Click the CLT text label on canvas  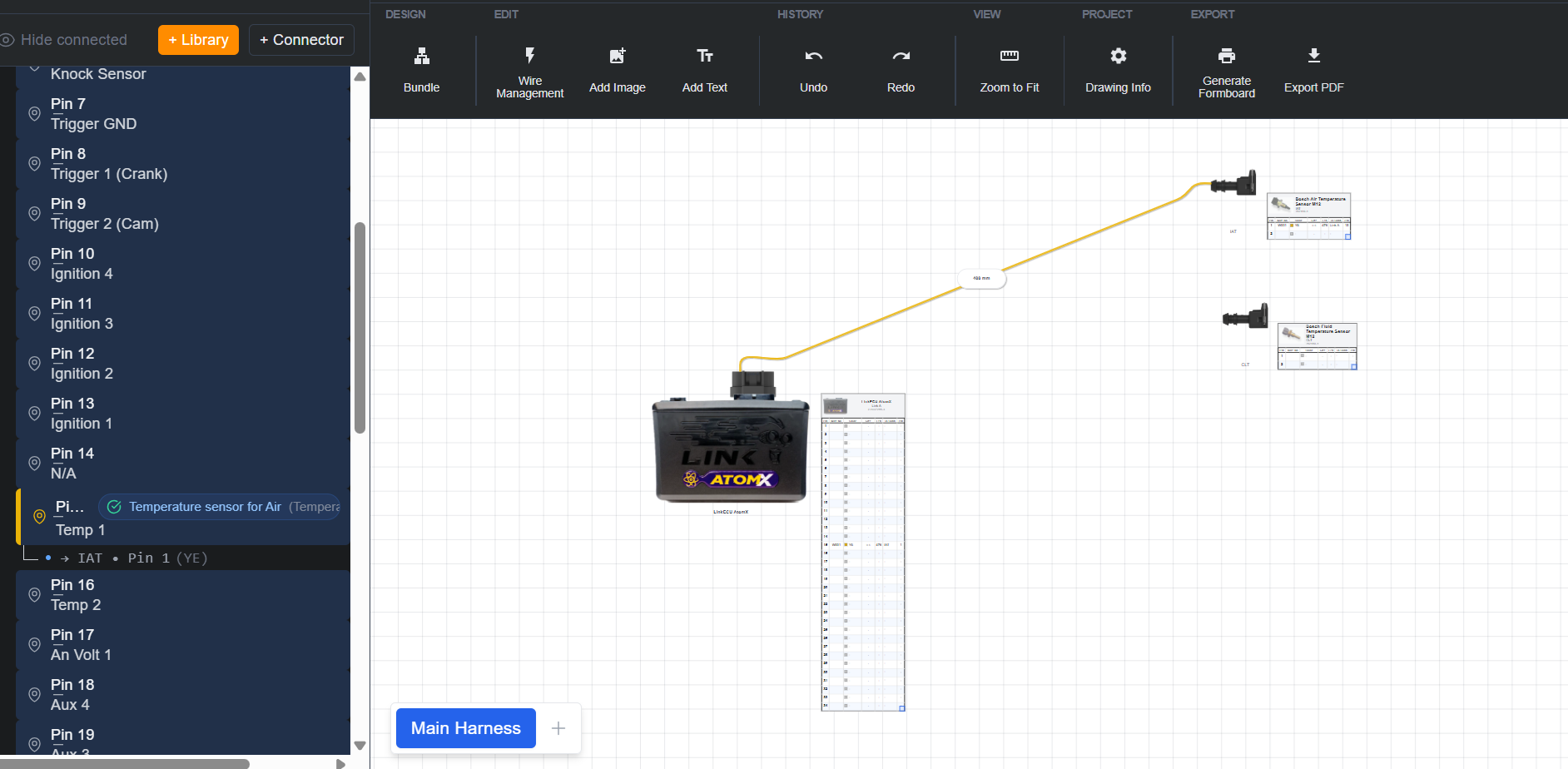click(x=1246, y=365)
